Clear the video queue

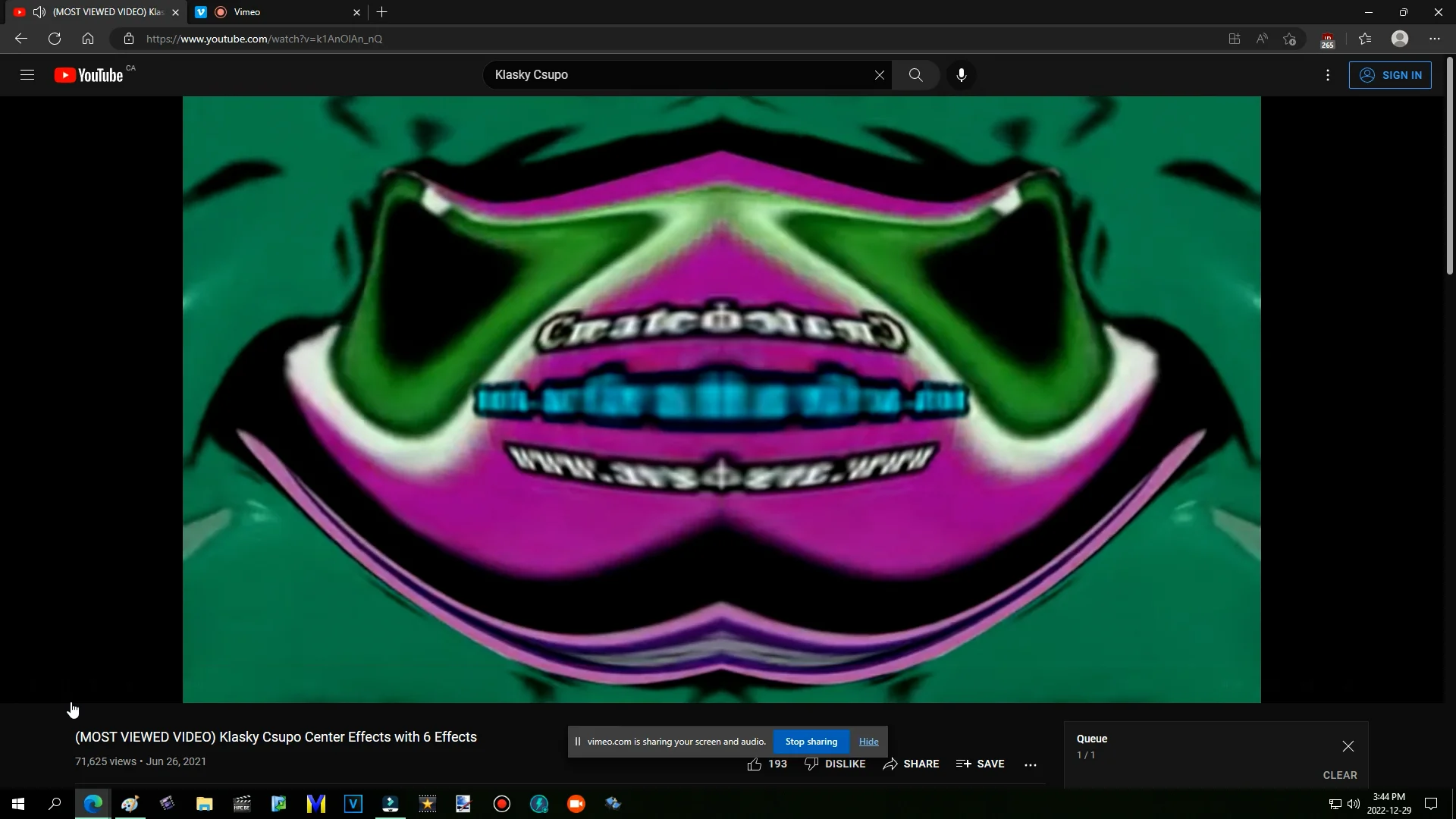[x=1340, y=775]
